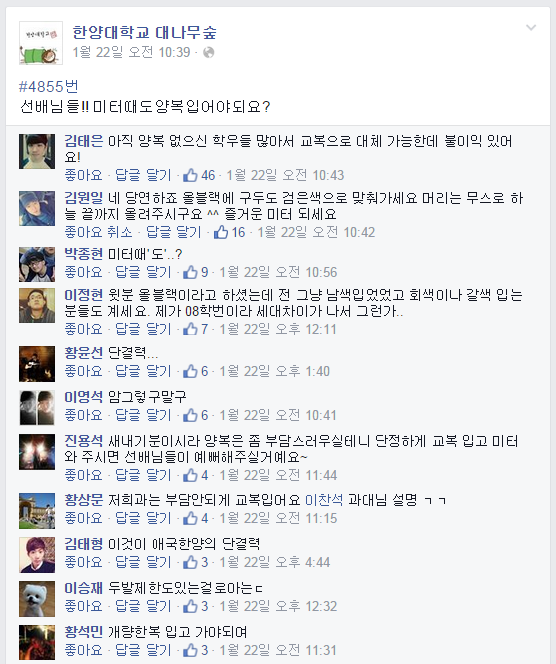Open likes on 이영석's comment
Image resolution: width=556 pixels, height=664 pixels.
(x=196, y=415)
